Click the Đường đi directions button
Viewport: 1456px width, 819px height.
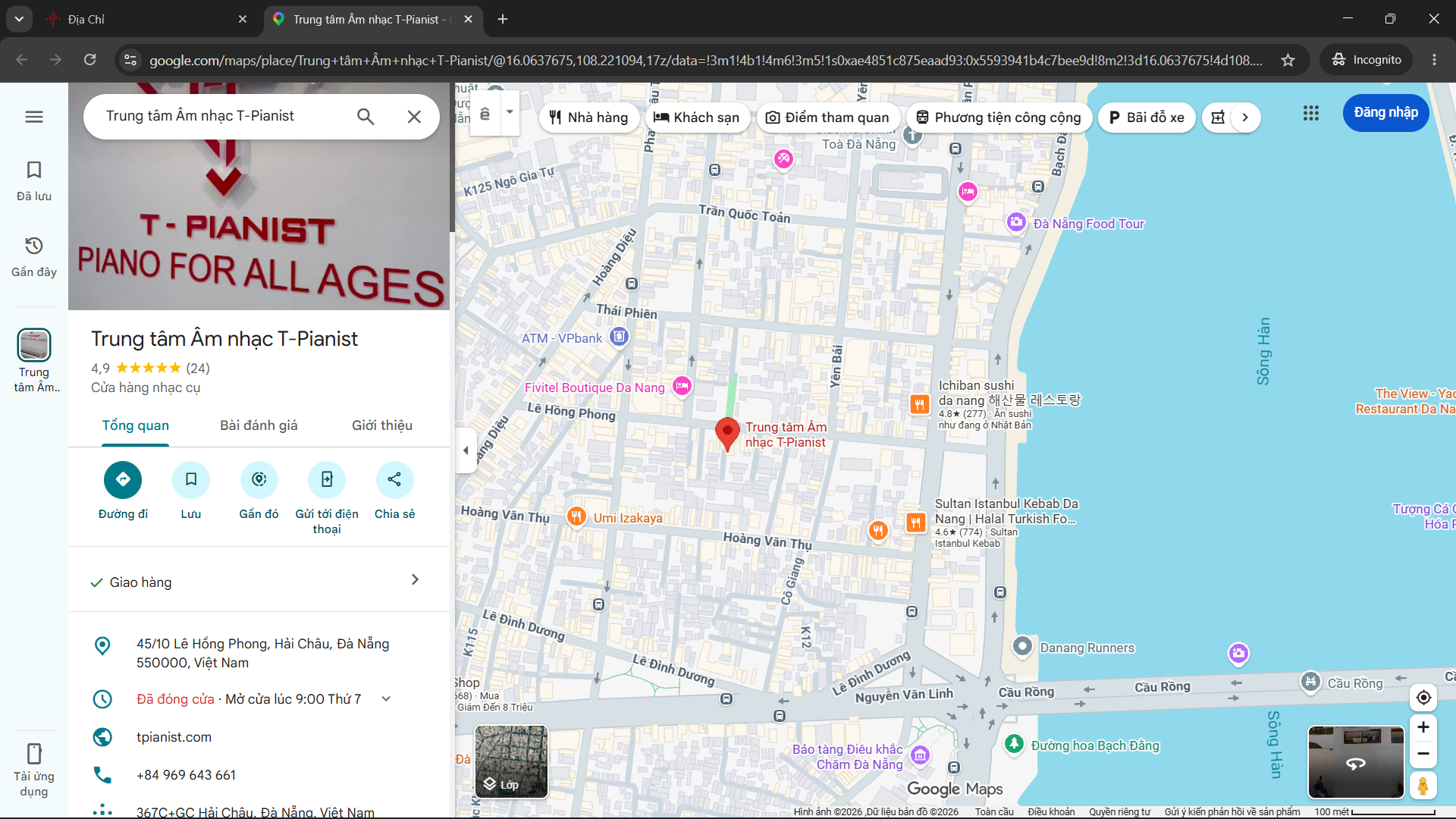click(x=123, y=480)
